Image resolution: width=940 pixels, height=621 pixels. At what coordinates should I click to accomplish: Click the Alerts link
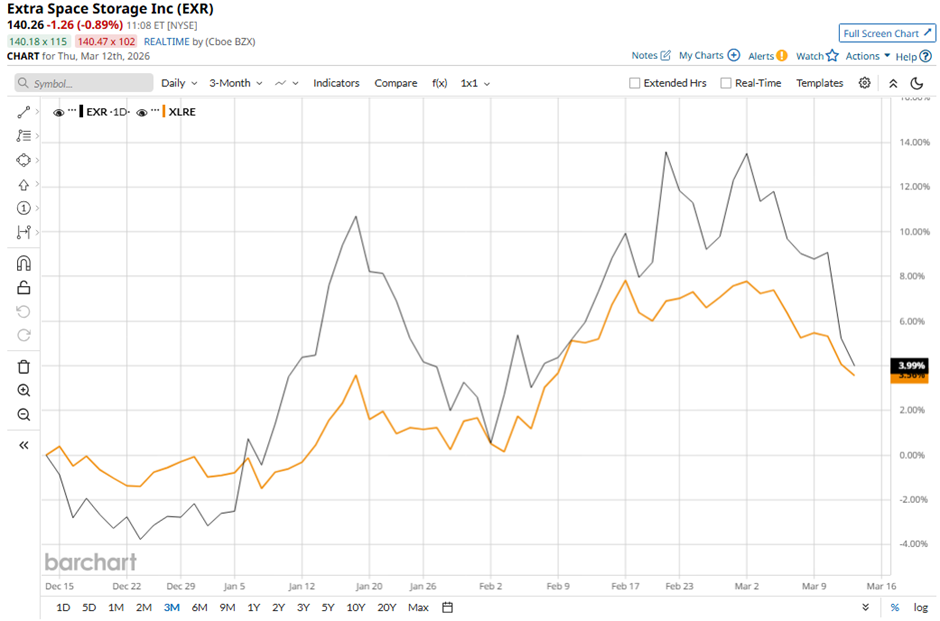(x=761, y=56)
